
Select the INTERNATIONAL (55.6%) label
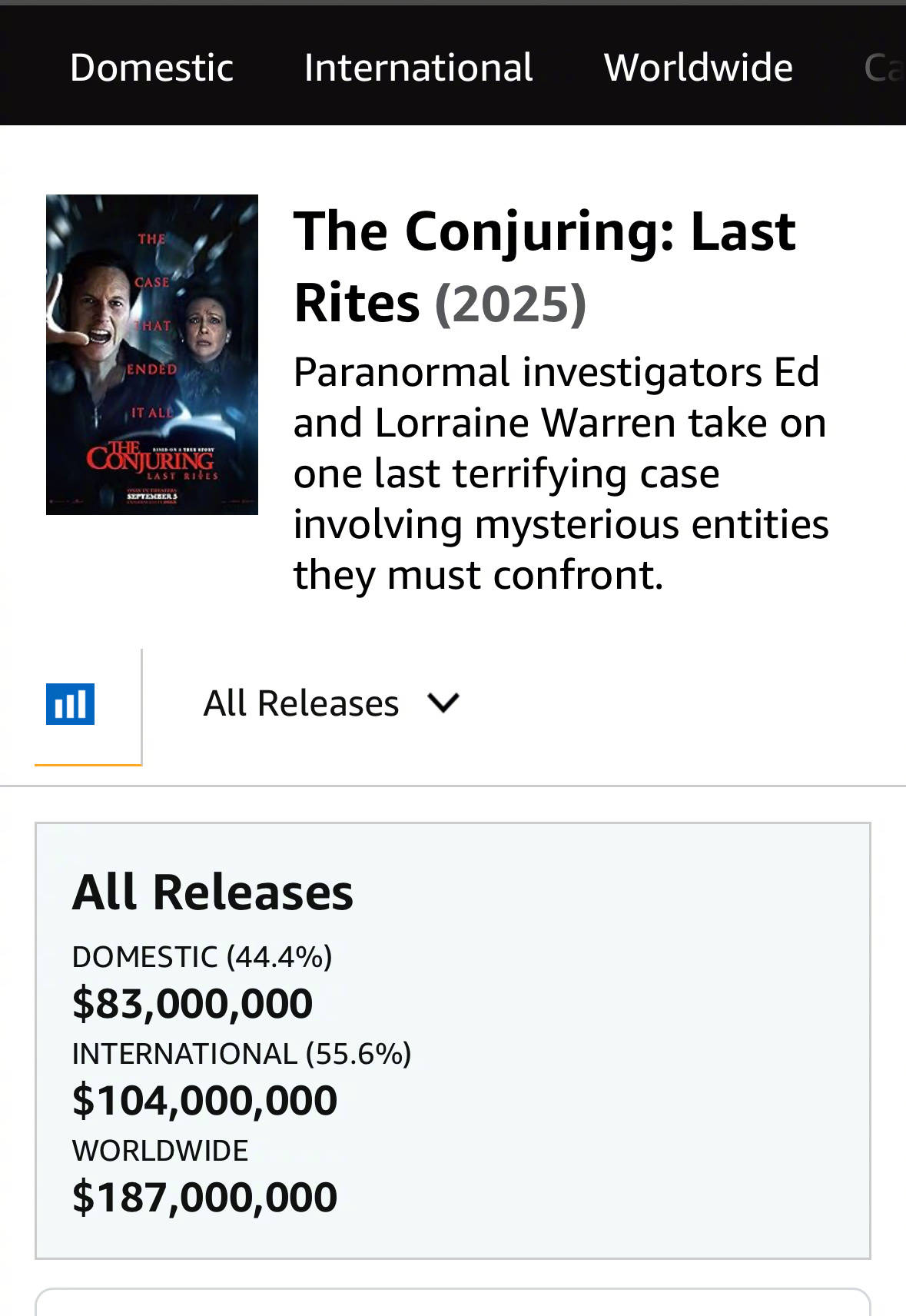click(x=241, y=1054)
